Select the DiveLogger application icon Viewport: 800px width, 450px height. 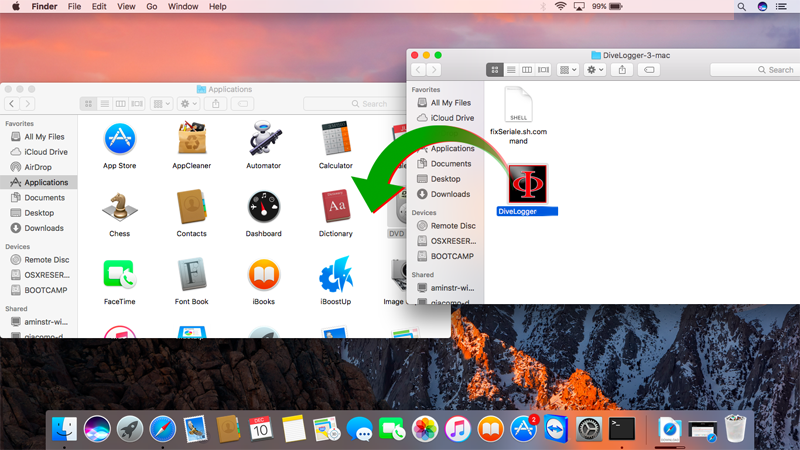click(x=528, y=184)
